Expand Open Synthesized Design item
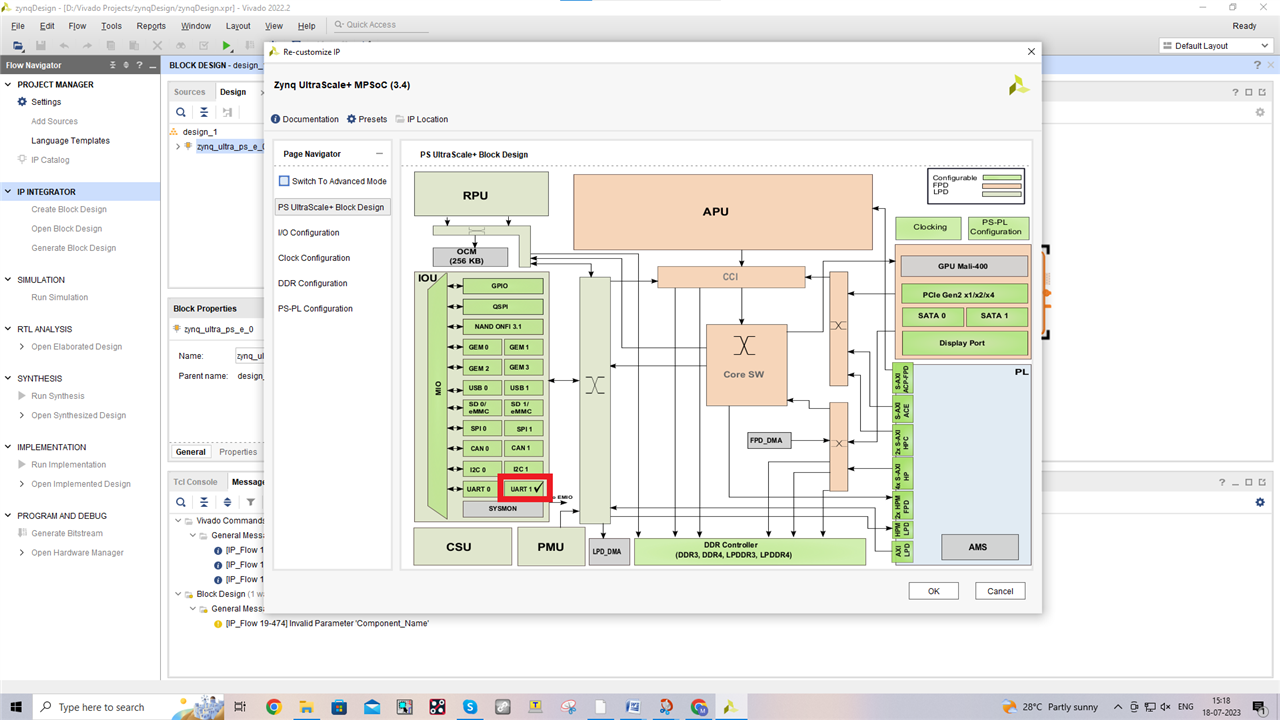The width and height of the screenshot is (1280, 720). pyautogui.click(x=22, y=415)
